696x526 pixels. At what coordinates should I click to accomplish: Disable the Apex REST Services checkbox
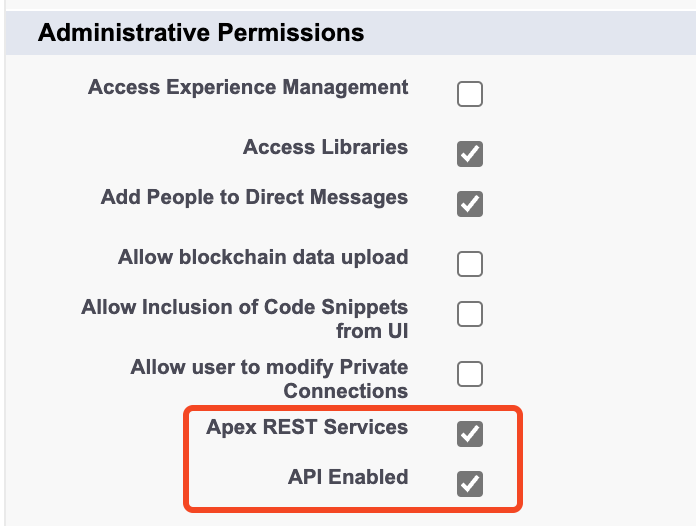click(470, 433)
